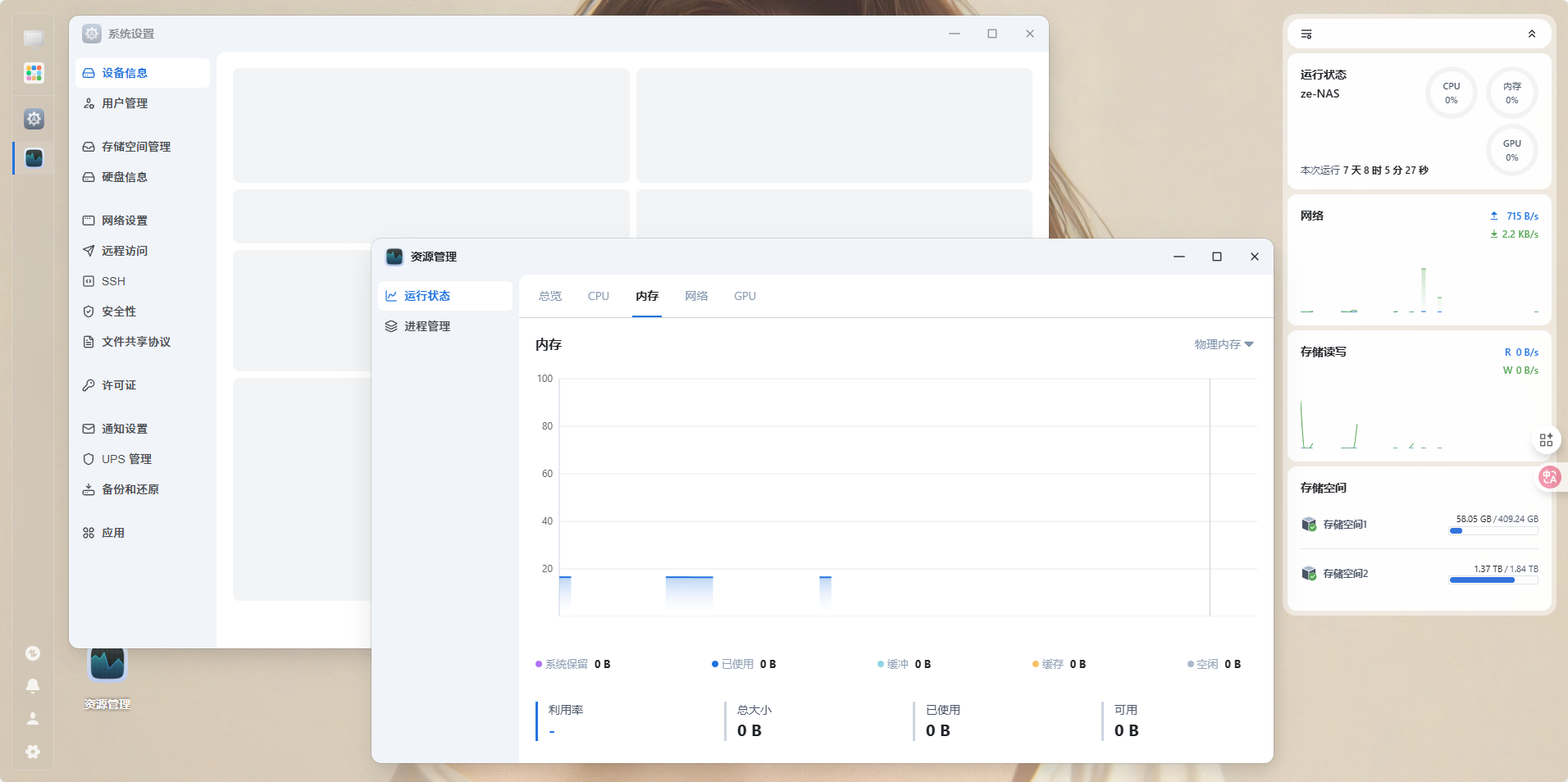Close the 资源管理 window

1255,257
